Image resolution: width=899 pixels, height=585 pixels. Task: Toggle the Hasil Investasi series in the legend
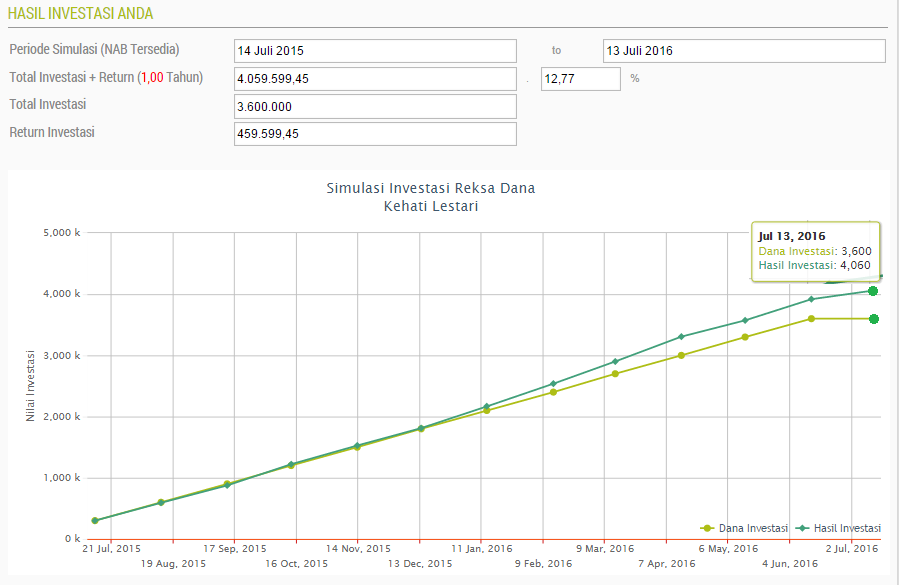point(838,528)
